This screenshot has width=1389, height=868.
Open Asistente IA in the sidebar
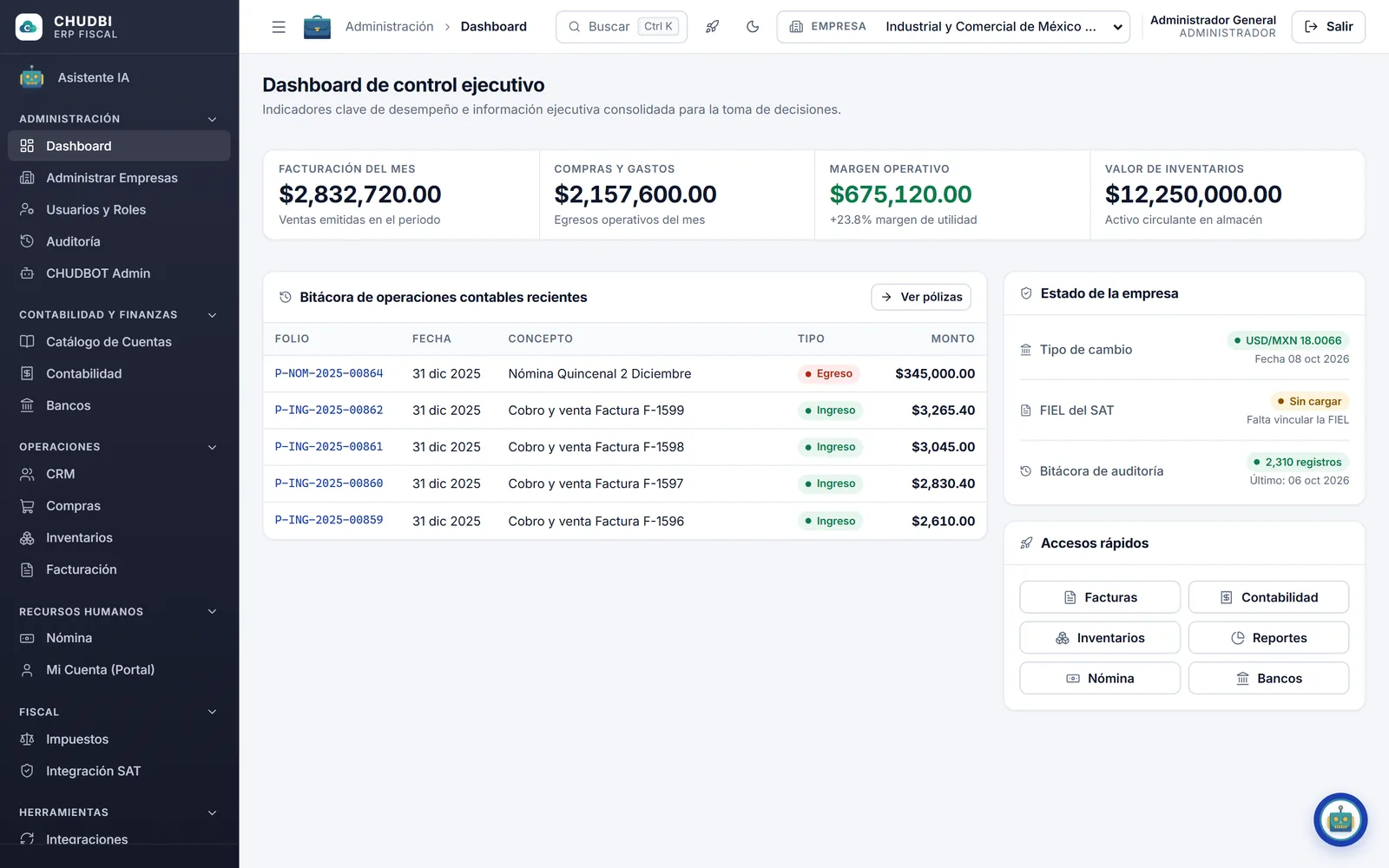pos(119,77)
